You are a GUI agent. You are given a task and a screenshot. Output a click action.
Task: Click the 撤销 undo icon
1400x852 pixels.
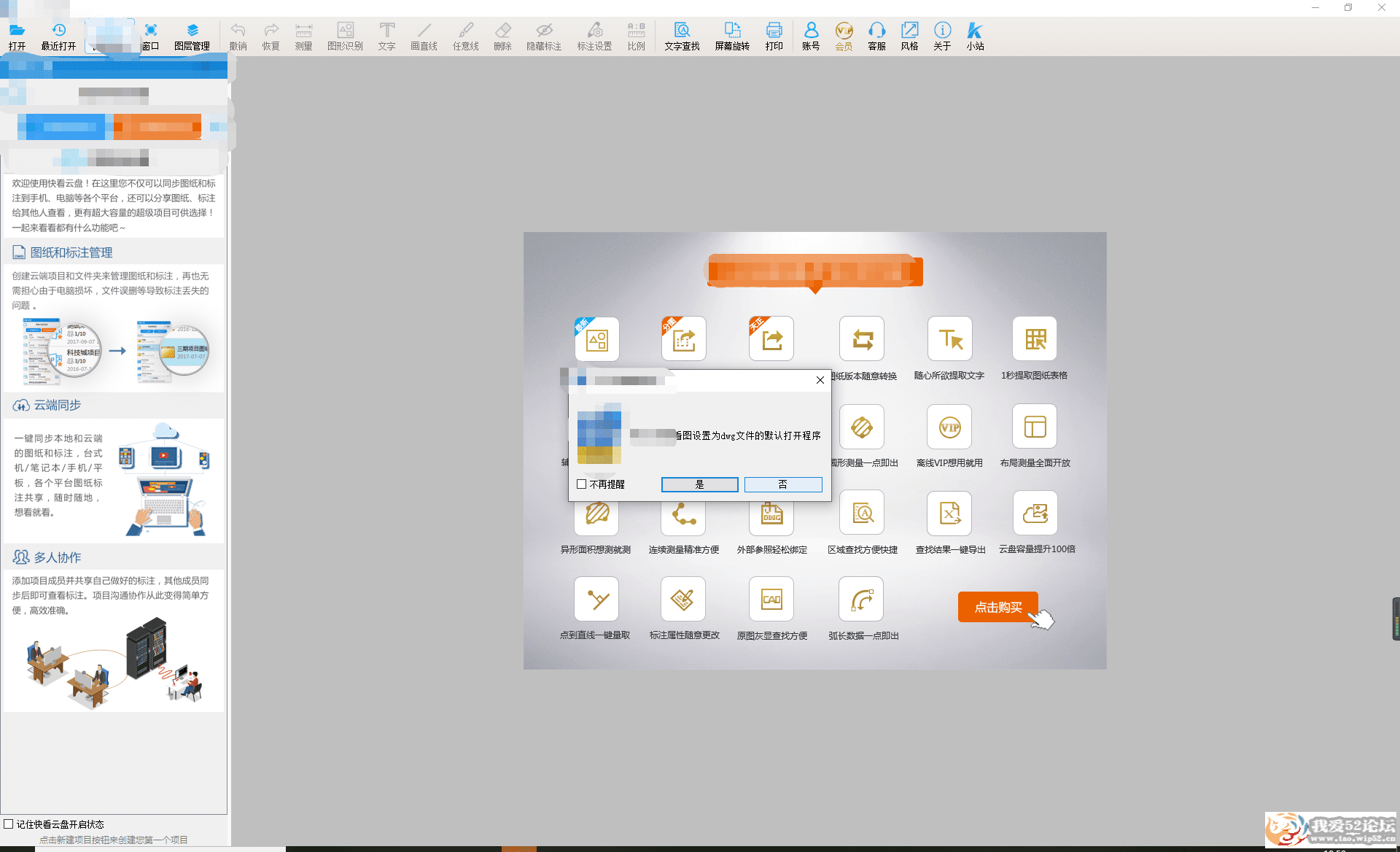pos(238,36)
